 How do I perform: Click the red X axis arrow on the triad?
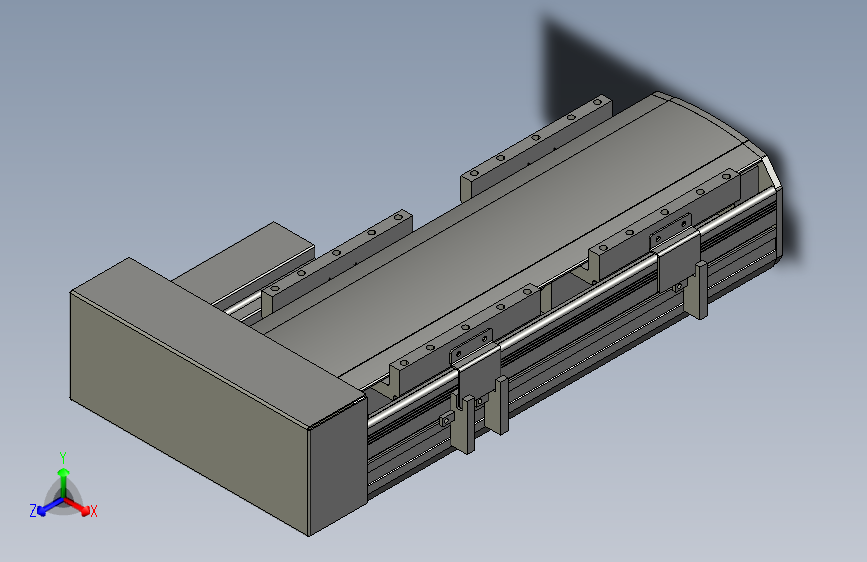coord(77,506)
